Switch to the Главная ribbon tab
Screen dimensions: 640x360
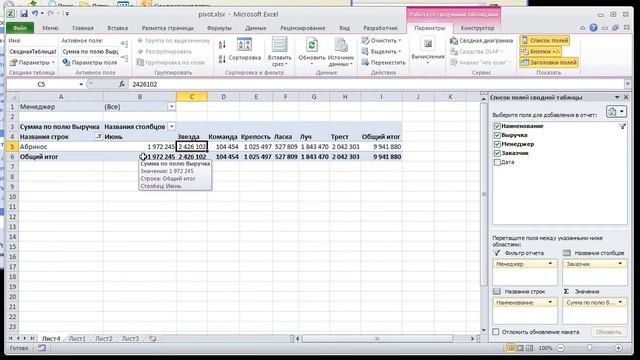(x=83, y=28)
